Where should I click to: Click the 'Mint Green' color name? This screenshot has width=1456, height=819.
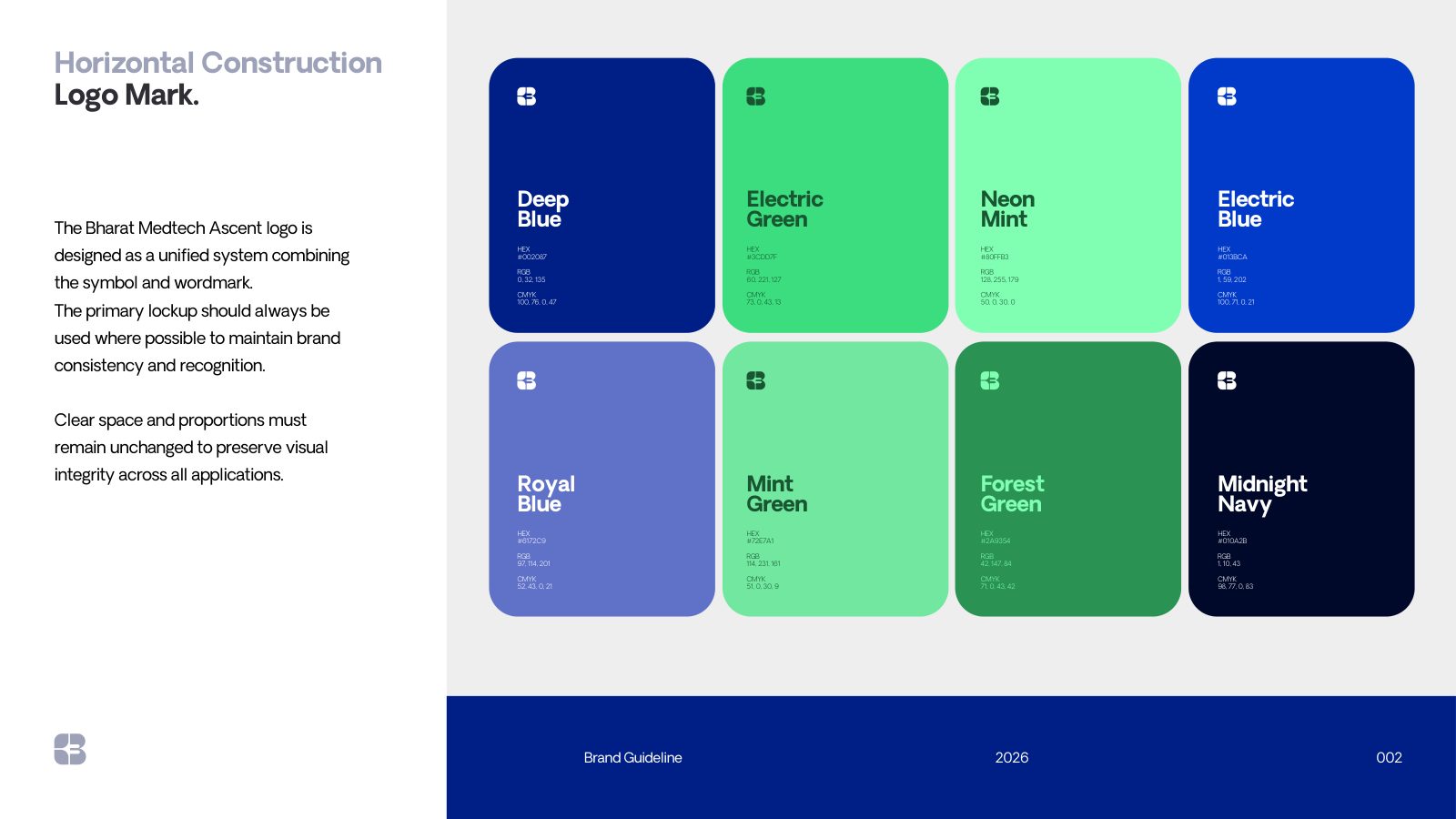click(x=777, y=494)
